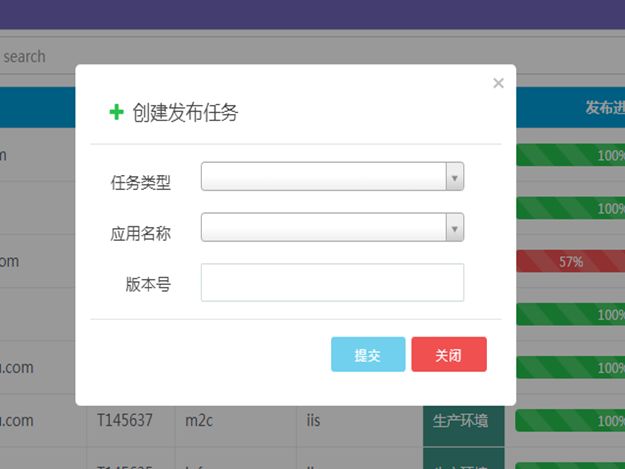Viewport: 625px width, 469px height.
Task: Open the 应用名称 dropdown
Action: [x=332, y=227]
